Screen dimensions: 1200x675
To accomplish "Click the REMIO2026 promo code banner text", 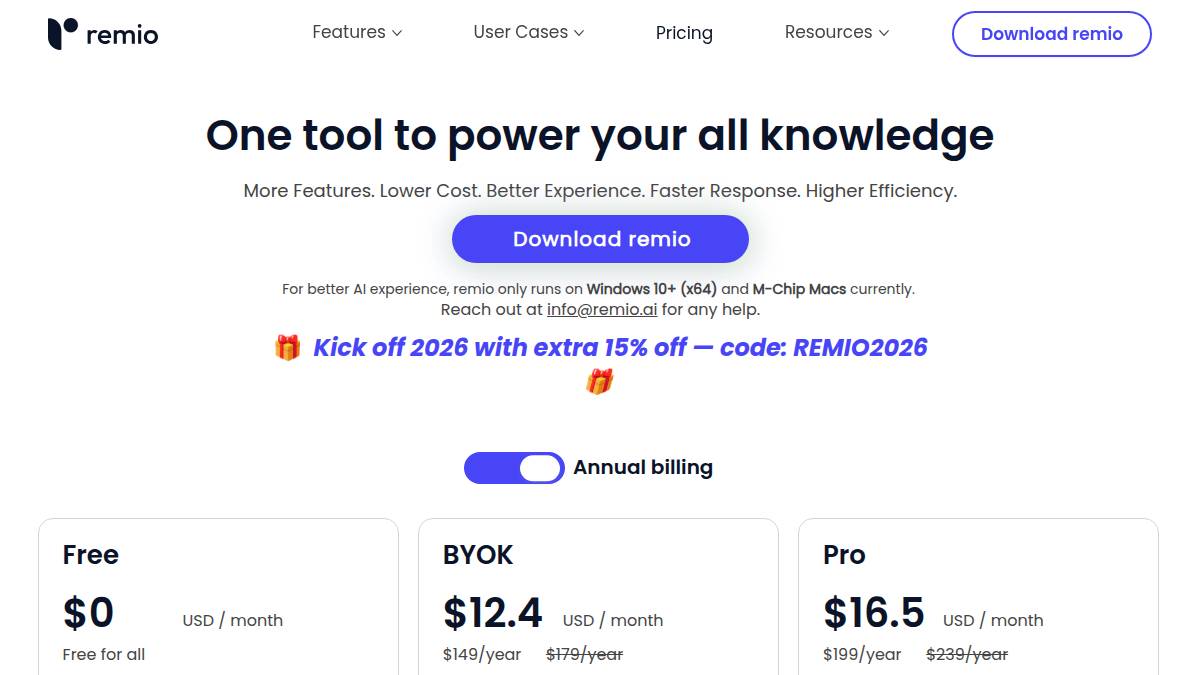I will click(x=620, y=348).
